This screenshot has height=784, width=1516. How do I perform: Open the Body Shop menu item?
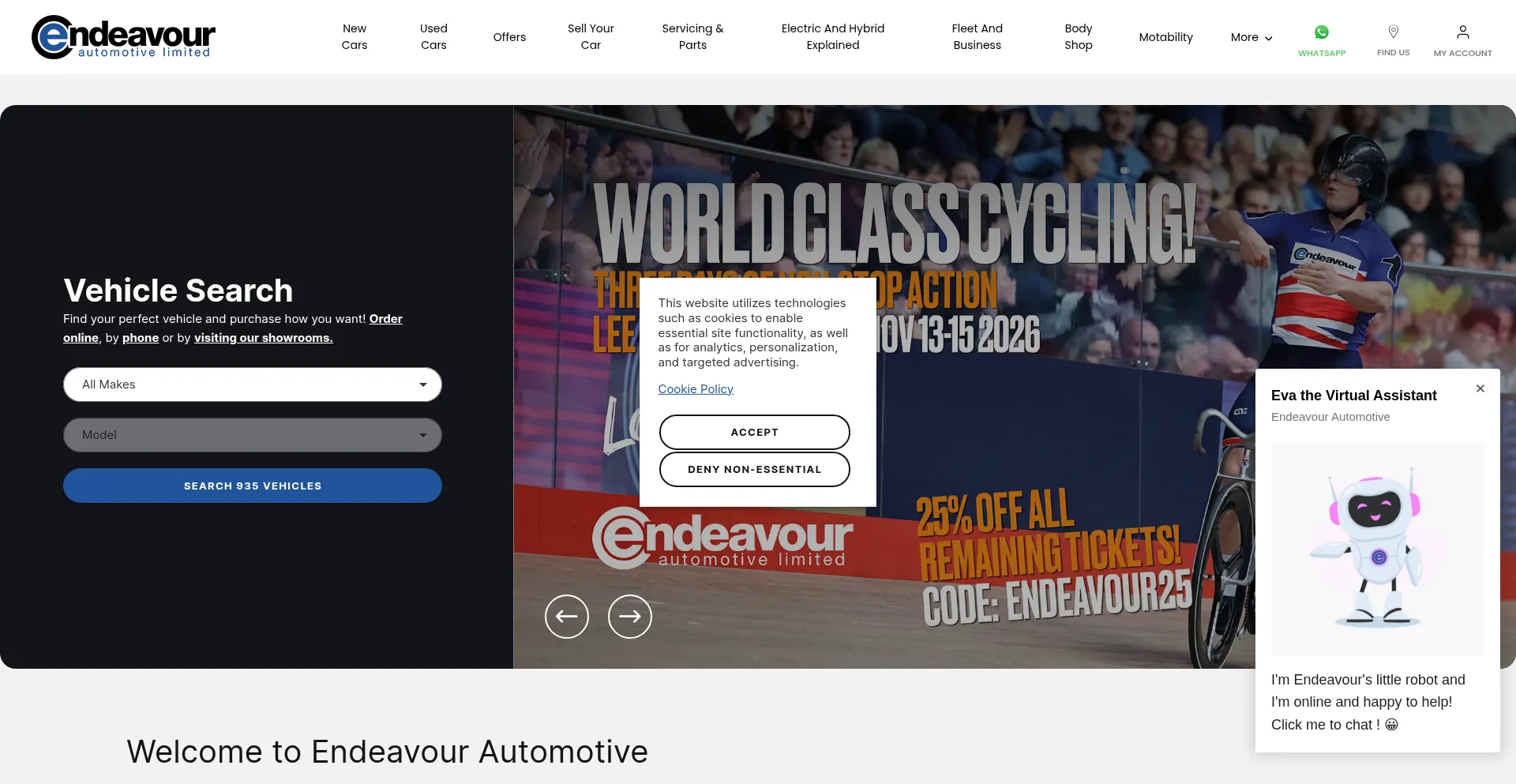pos(1079,37)
